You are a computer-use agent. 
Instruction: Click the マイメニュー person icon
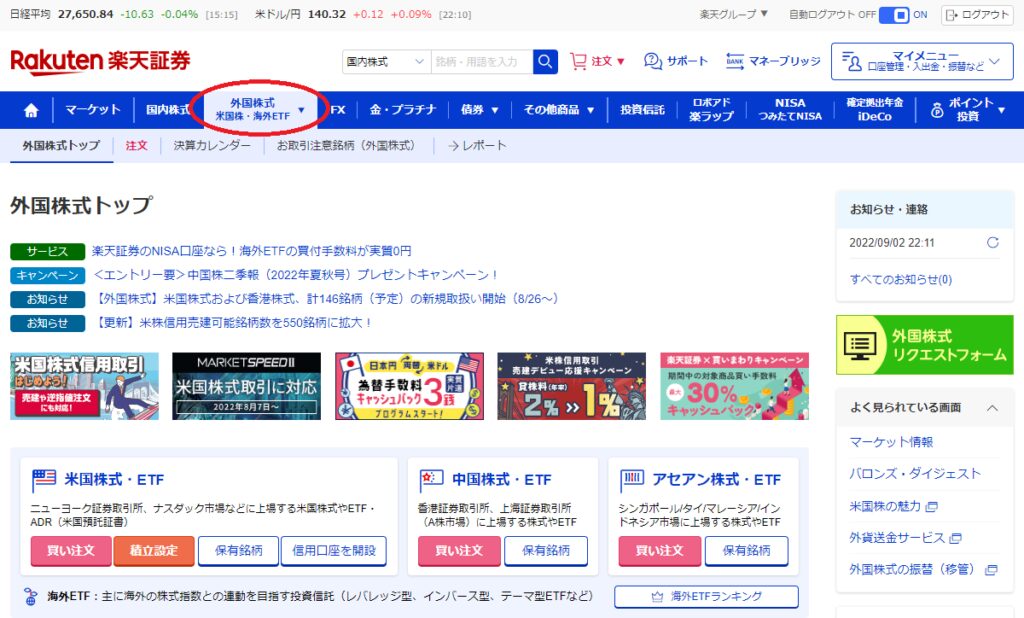click(854, 61)
